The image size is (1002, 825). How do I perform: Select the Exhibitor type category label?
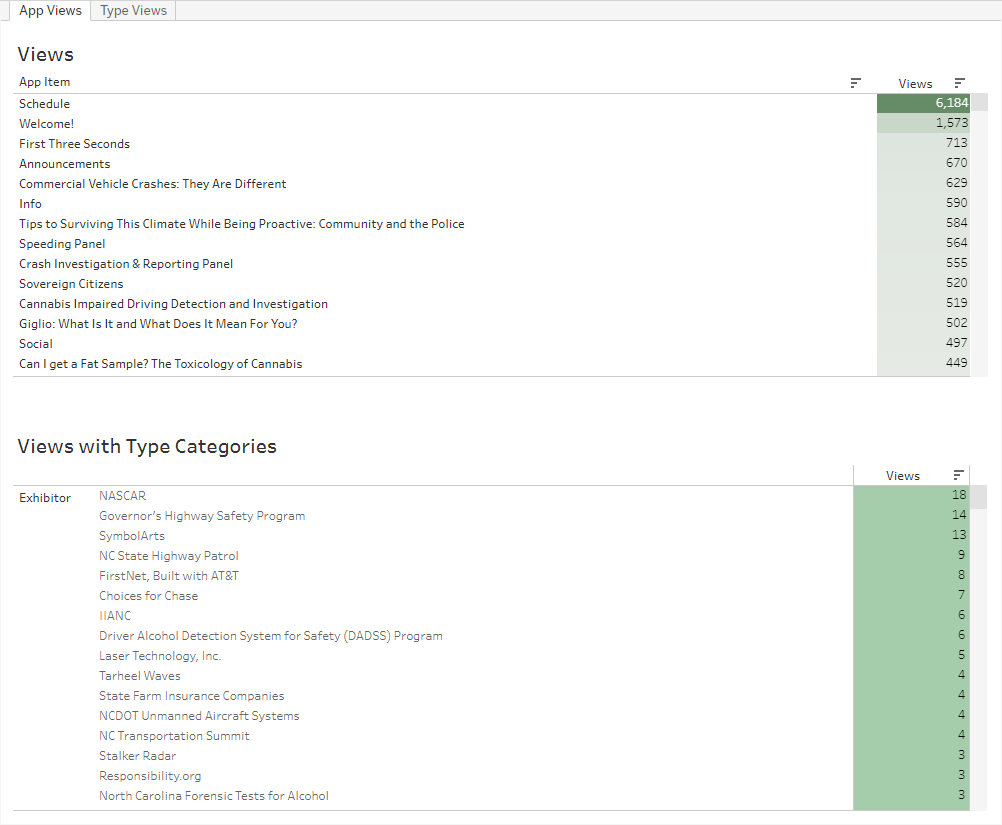45,497
